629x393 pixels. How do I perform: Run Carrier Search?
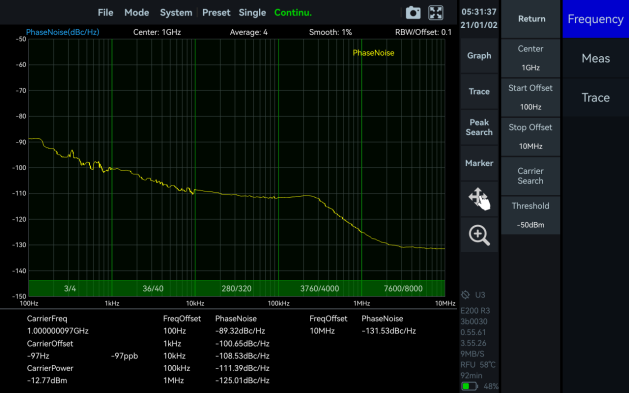[x=530, y=176]
